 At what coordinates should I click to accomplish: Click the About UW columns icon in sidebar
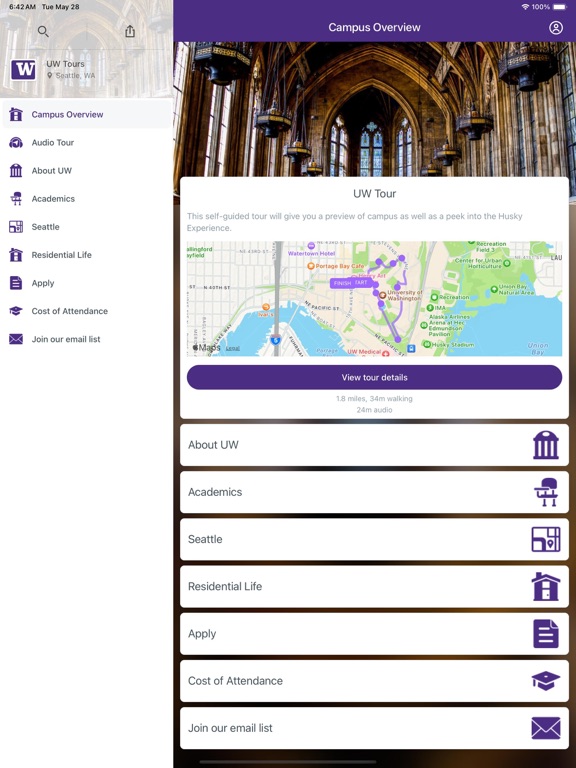pos(16,170)
